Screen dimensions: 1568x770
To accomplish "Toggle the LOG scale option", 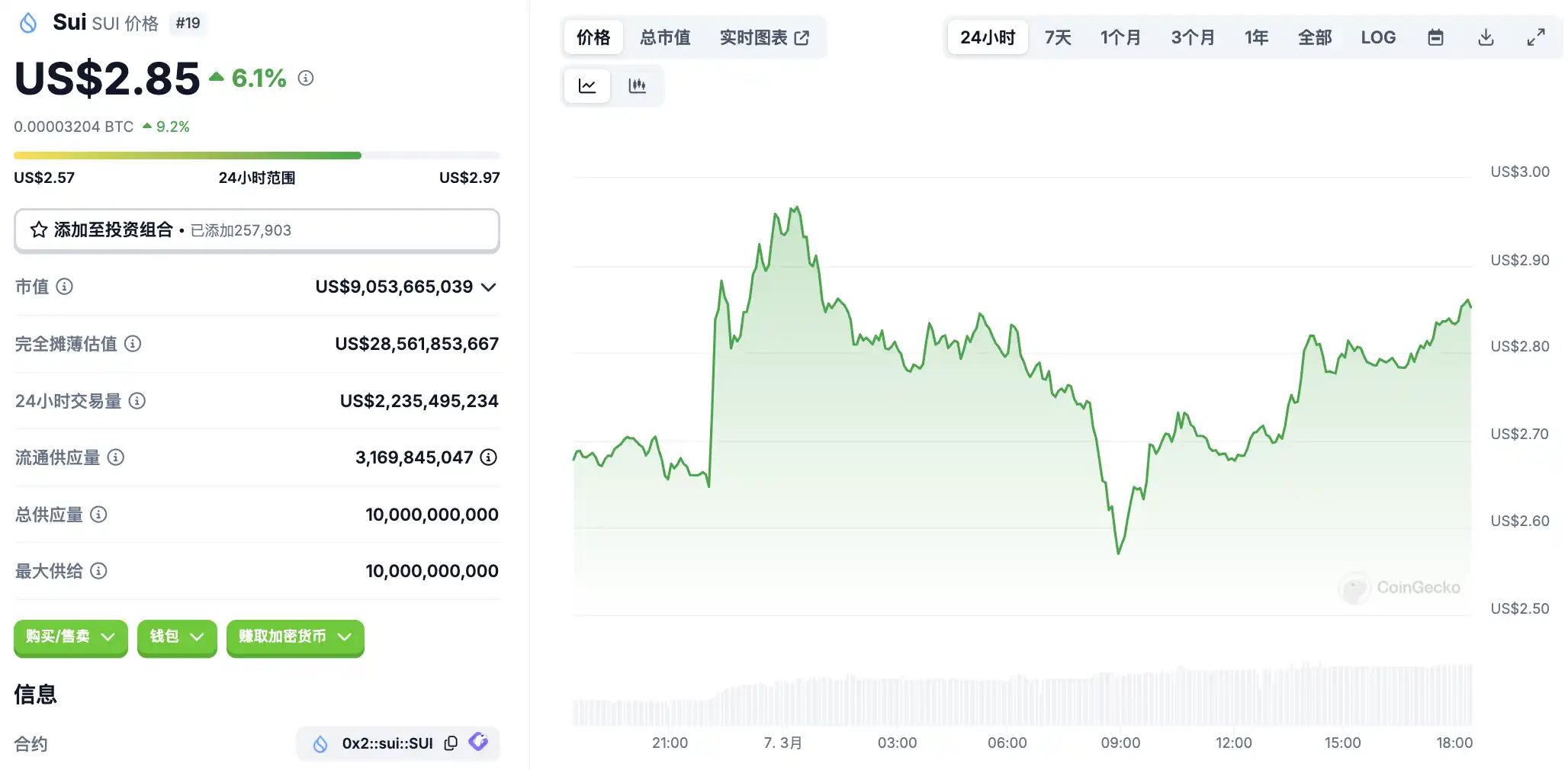I will point(1378,37).
